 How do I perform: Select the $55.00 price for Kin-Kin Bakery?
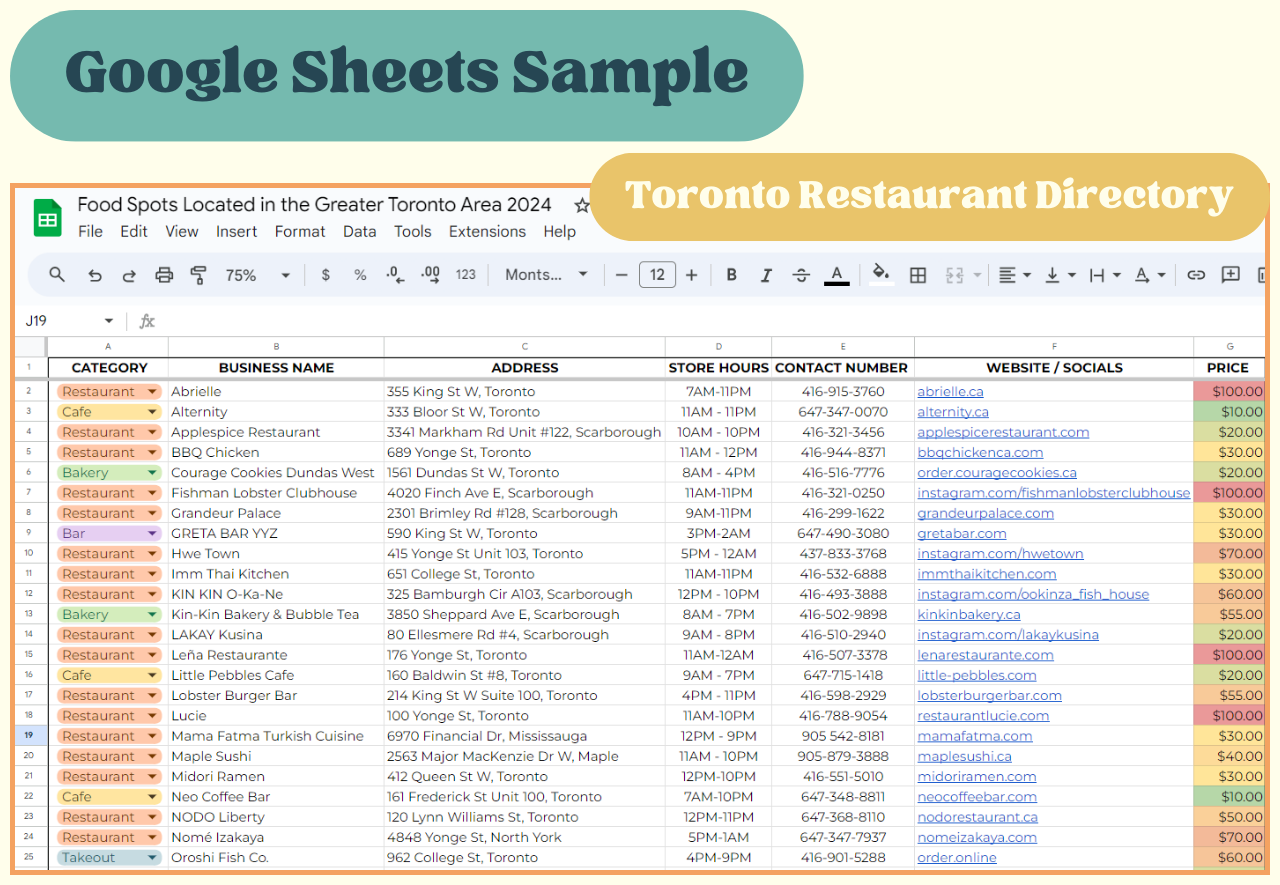(x=1229, y=615)
